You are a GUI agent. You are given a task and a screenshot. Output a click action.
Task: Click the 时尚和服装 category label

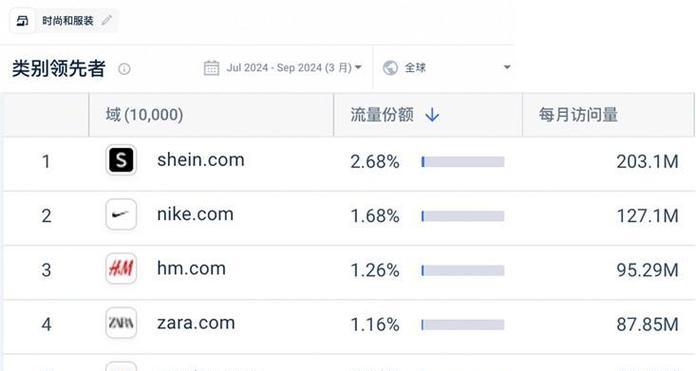pos(68,21)
